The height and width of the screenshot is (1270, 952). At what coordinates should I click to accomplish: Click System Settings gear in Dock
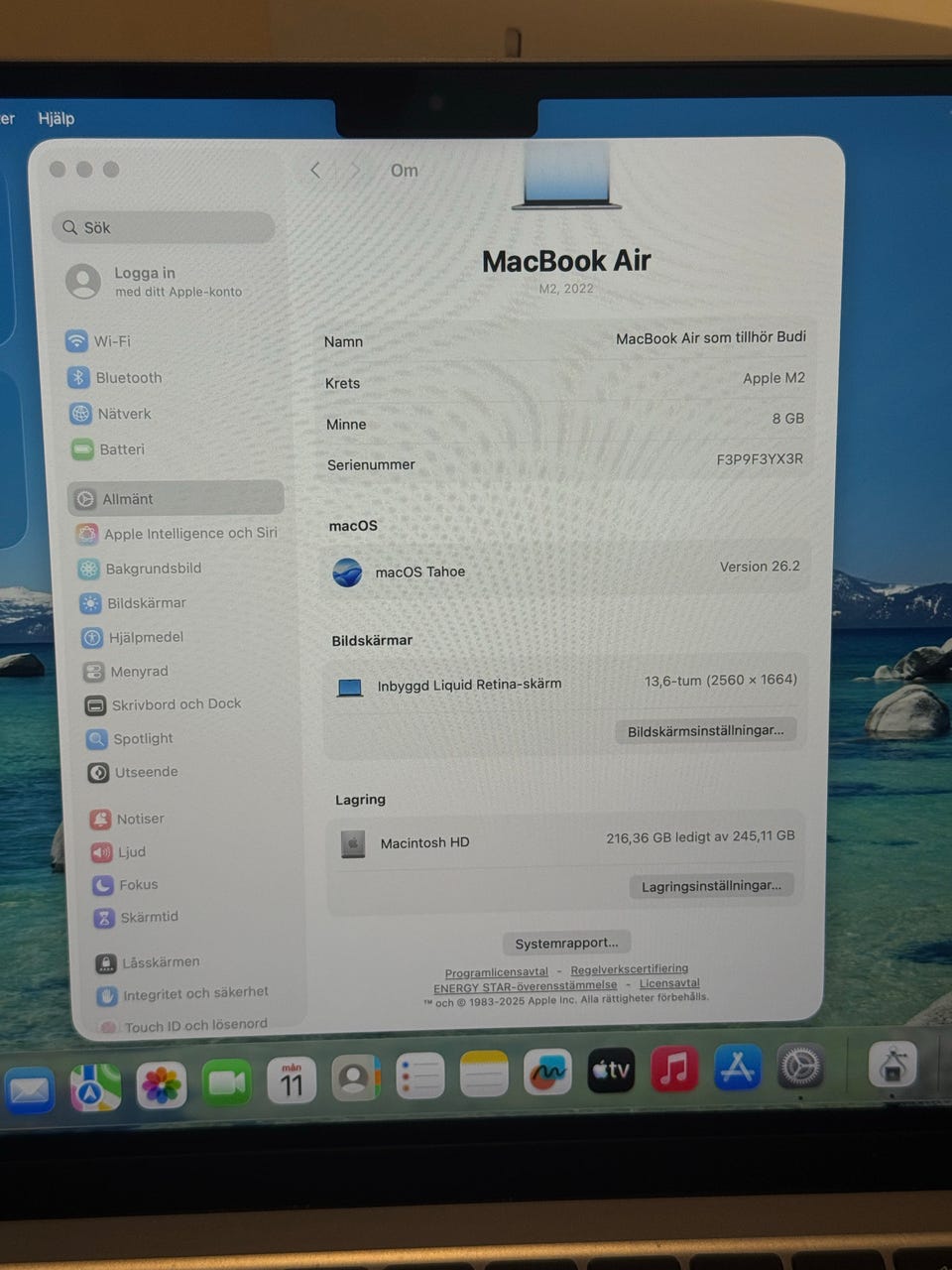(801, 1067)
